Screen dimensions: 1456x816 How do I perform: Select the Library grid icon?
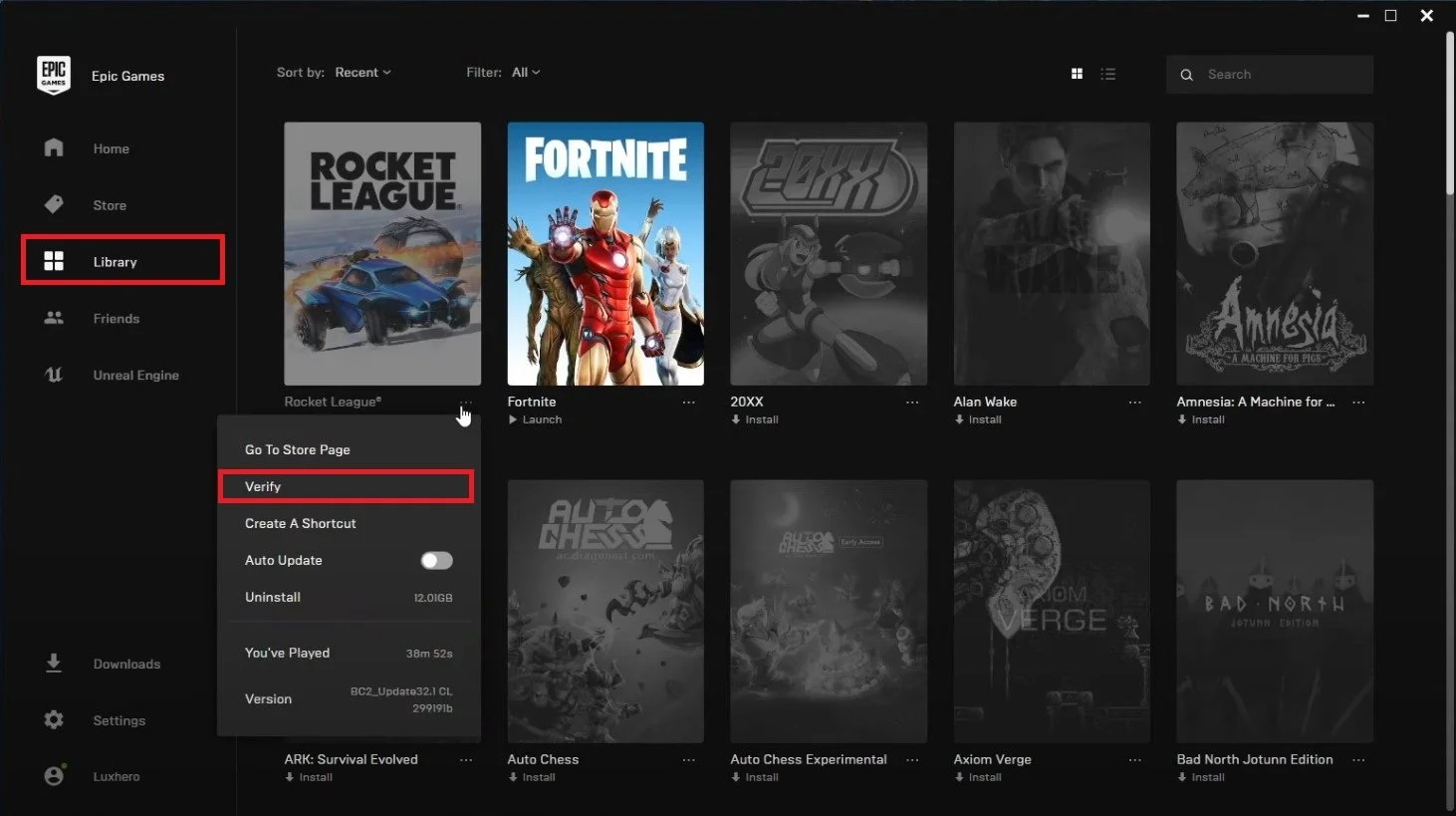coord(54,261)
